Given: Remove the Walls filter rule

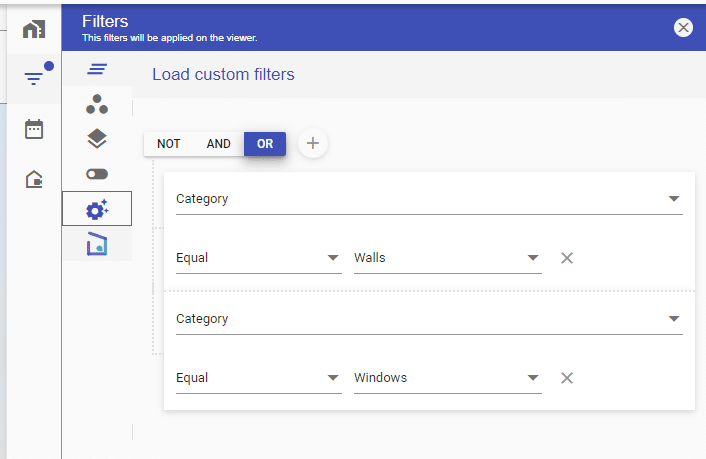Looking at the screenshot, I should tap(567, 258).
